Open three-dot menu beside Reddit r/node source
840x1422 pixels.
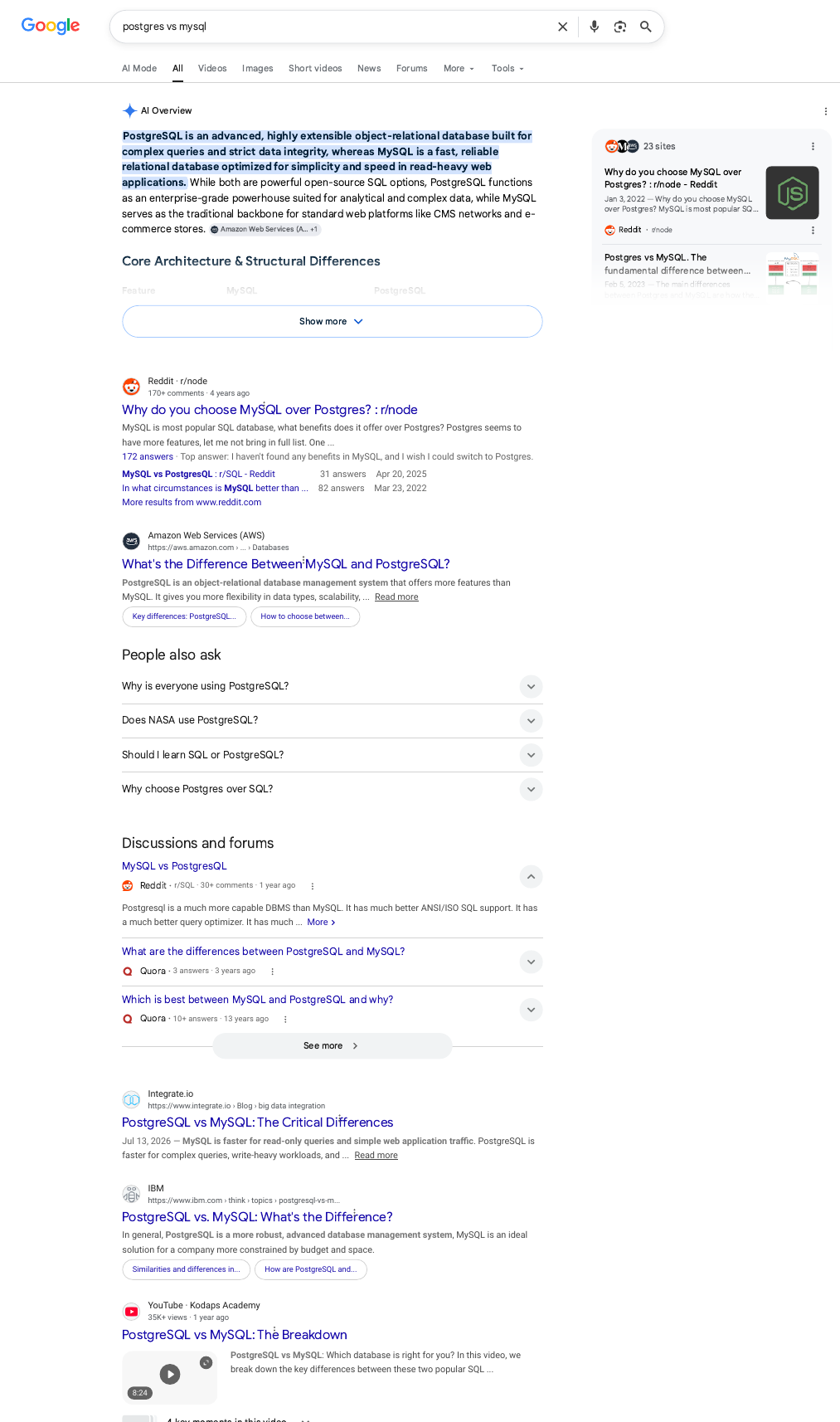pyautogui.click(x=813, y=230)
